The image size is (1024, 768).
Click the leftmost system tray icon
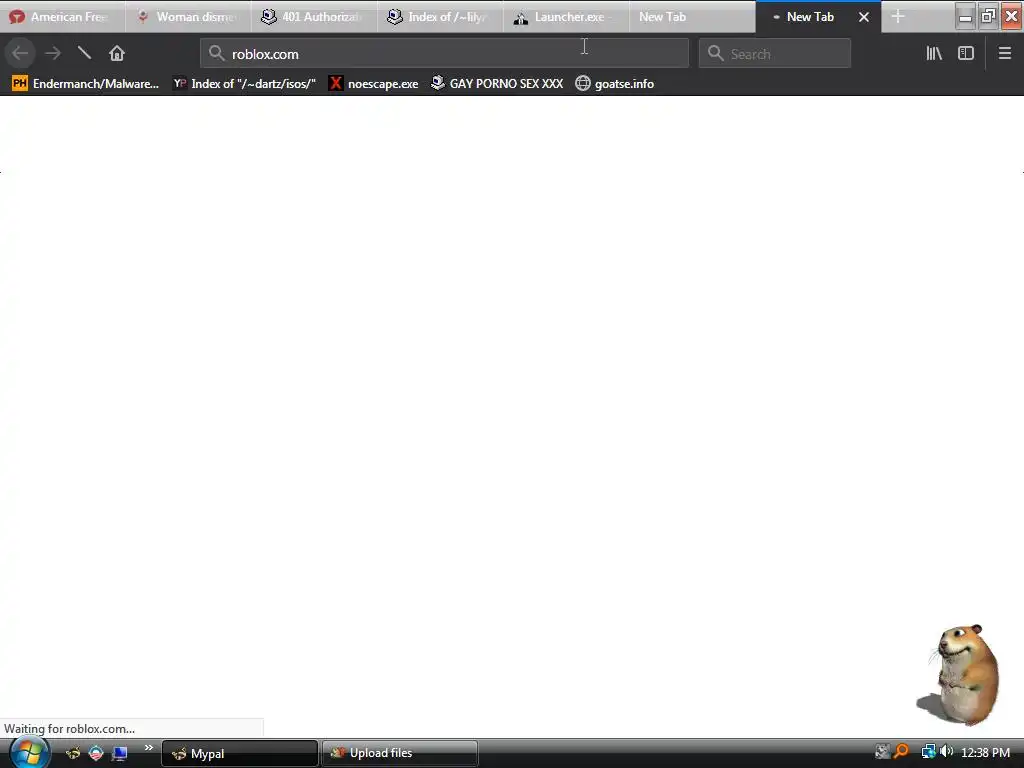pyautogui.click(x=882, y=752)
